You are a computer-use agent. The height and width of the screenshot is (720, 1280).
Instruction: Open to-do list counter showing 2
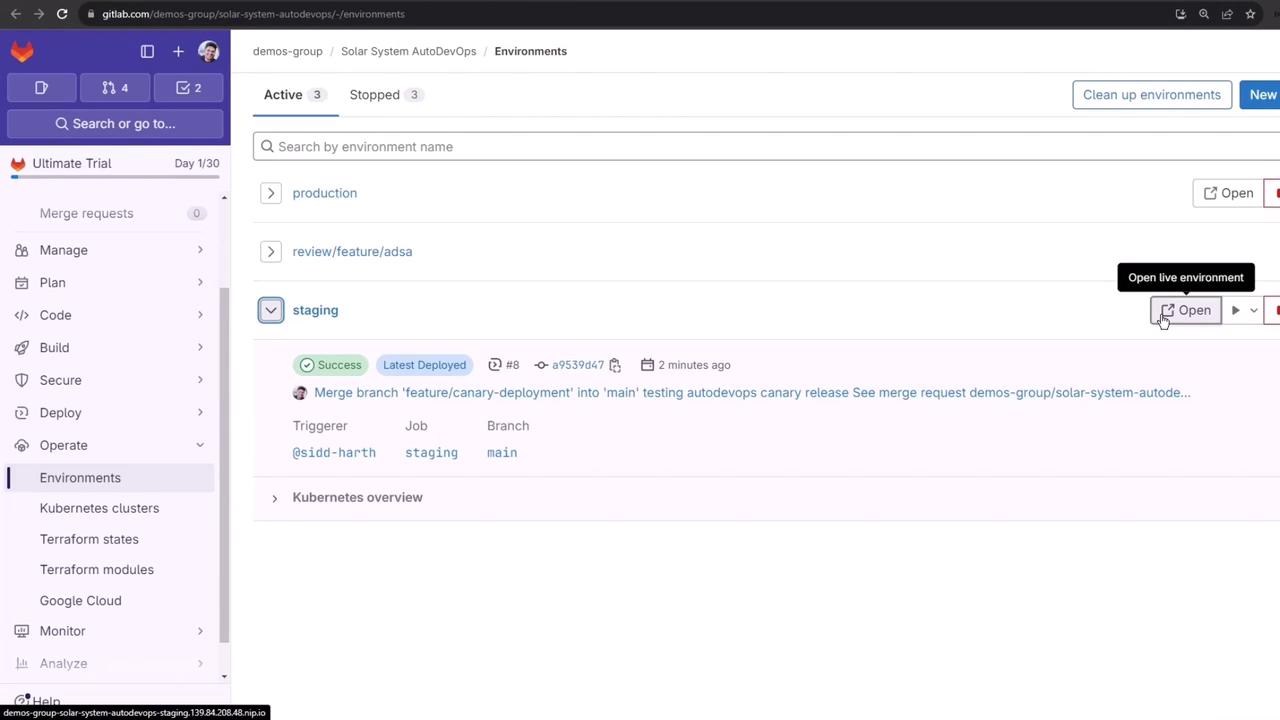click(189, 88)
